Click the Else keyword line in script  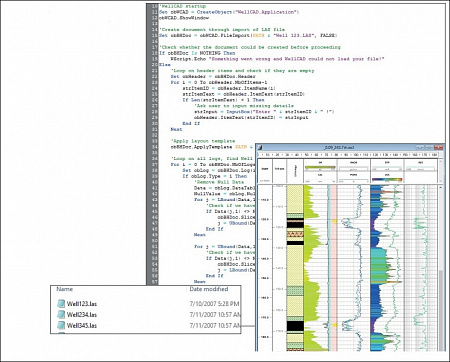click(165, 65)
